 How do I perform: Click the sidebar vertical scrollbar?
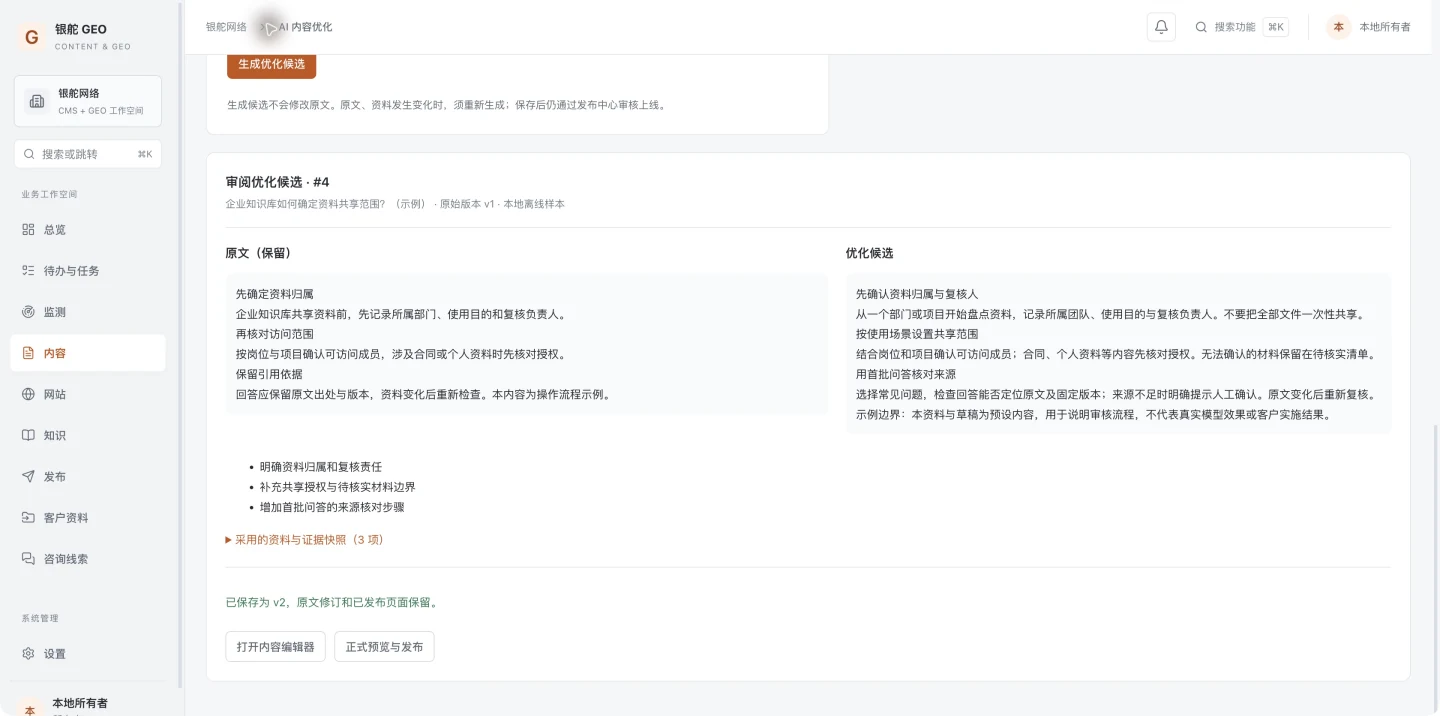coord(180,344)
